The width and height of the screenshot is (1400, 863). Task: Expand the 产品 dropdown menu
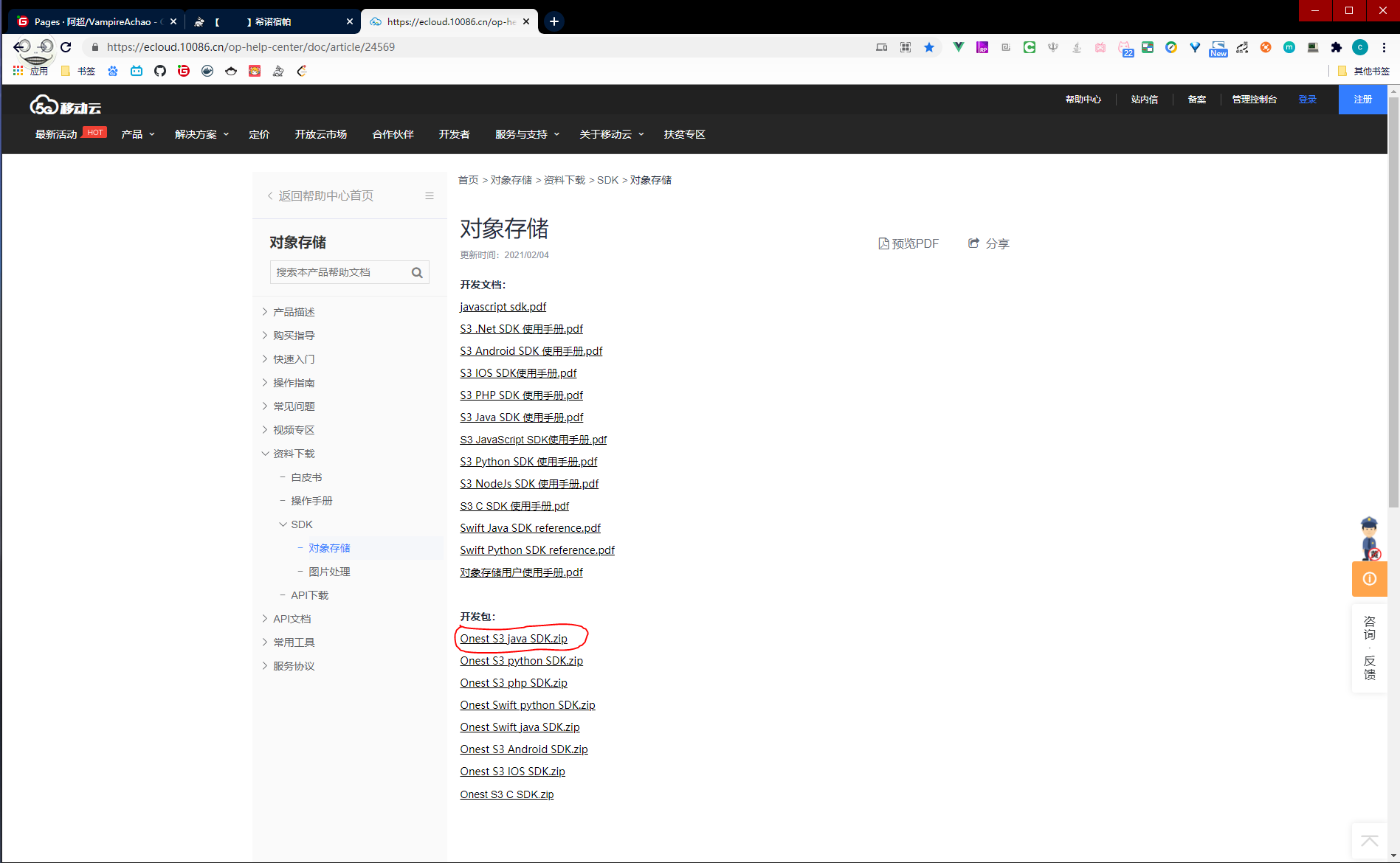(138, 134)
